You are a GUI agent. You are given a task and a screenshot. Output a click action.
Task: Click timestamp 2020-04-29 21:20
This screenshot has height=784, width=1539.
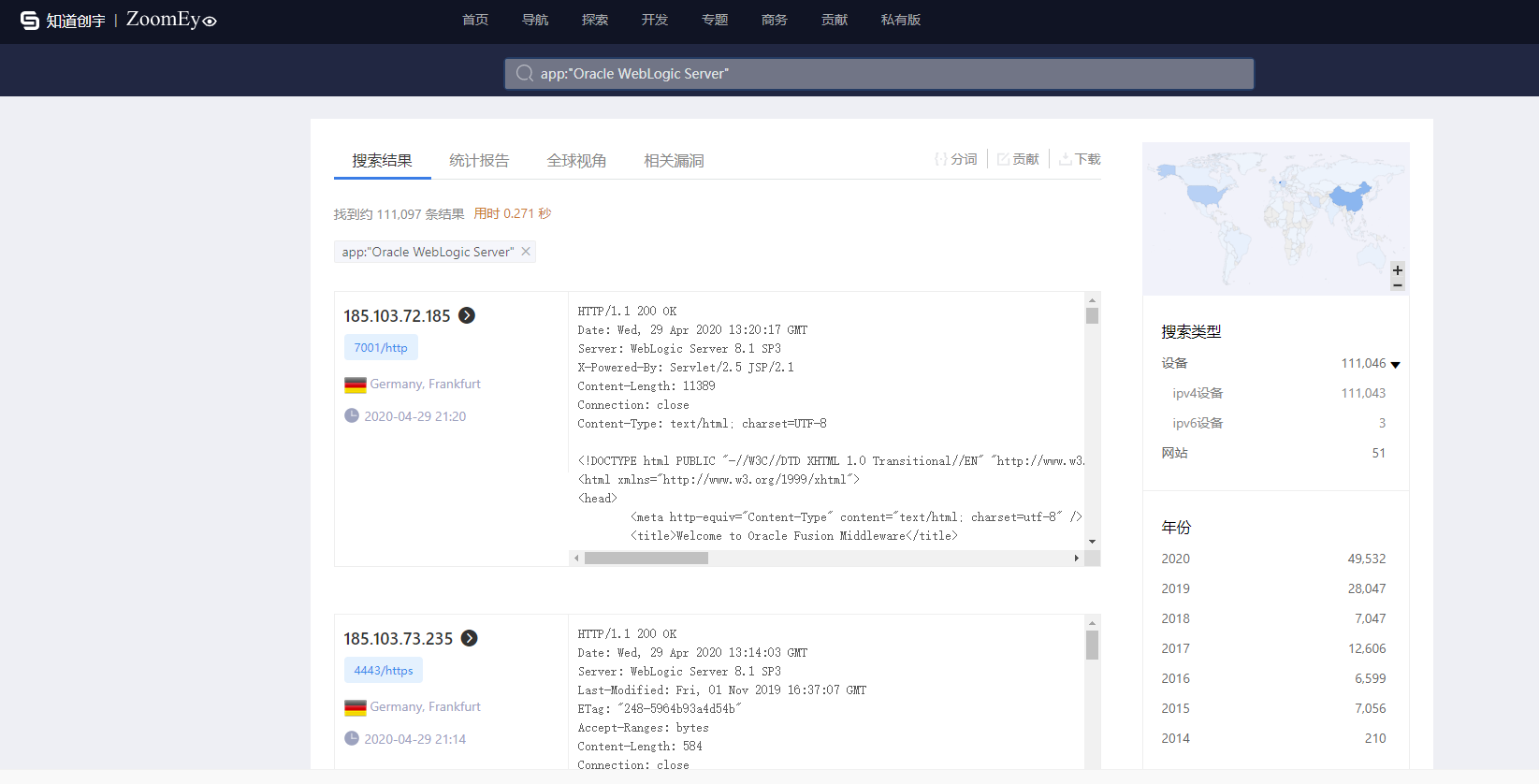point(415,416)
